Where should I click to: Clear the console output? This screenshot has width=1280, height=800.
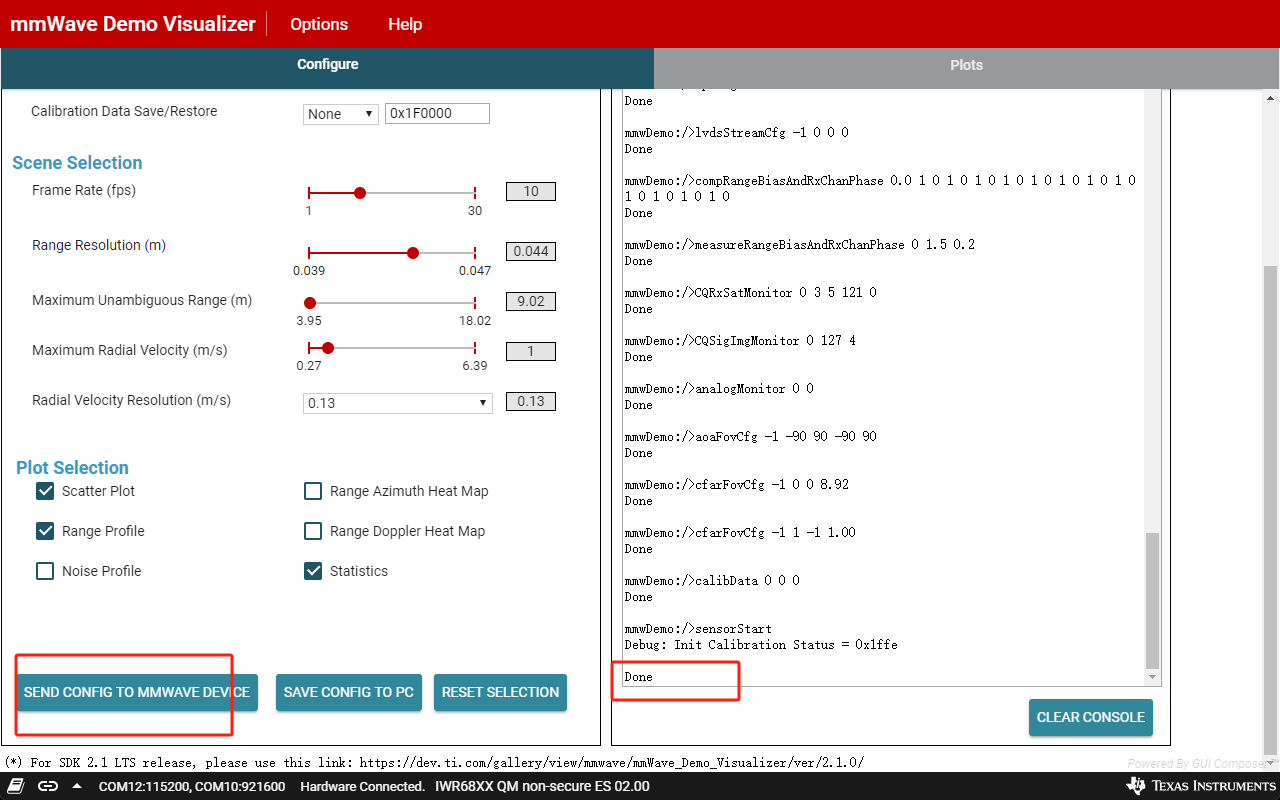(1090, 717)
